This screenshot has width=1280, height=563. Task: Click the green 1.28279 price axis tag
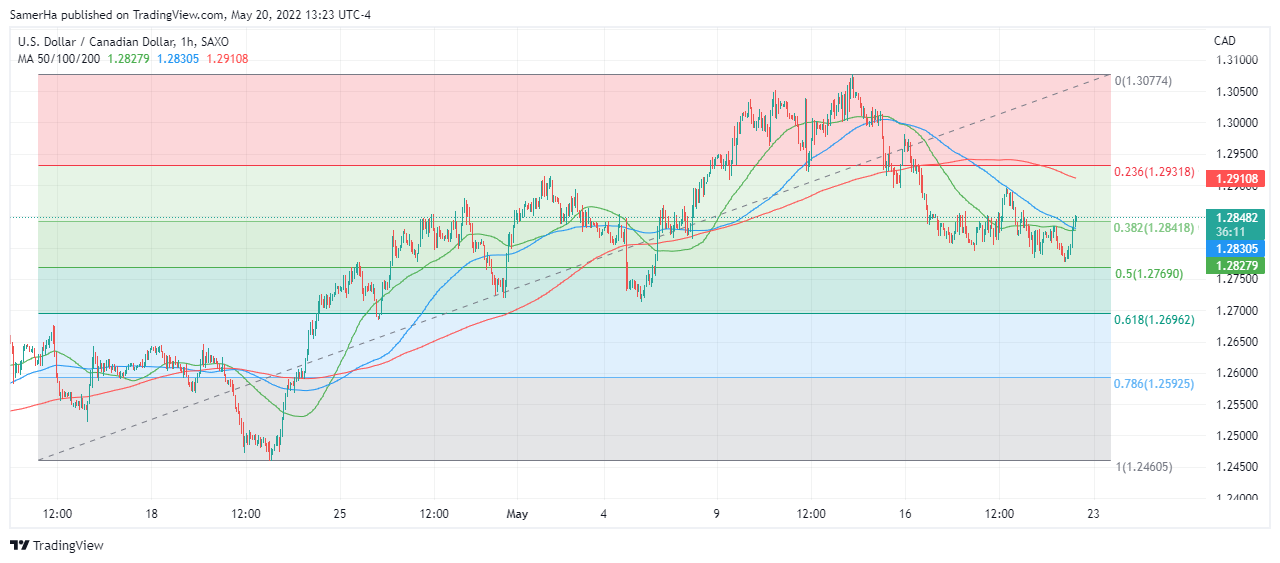coord(1237,265)
